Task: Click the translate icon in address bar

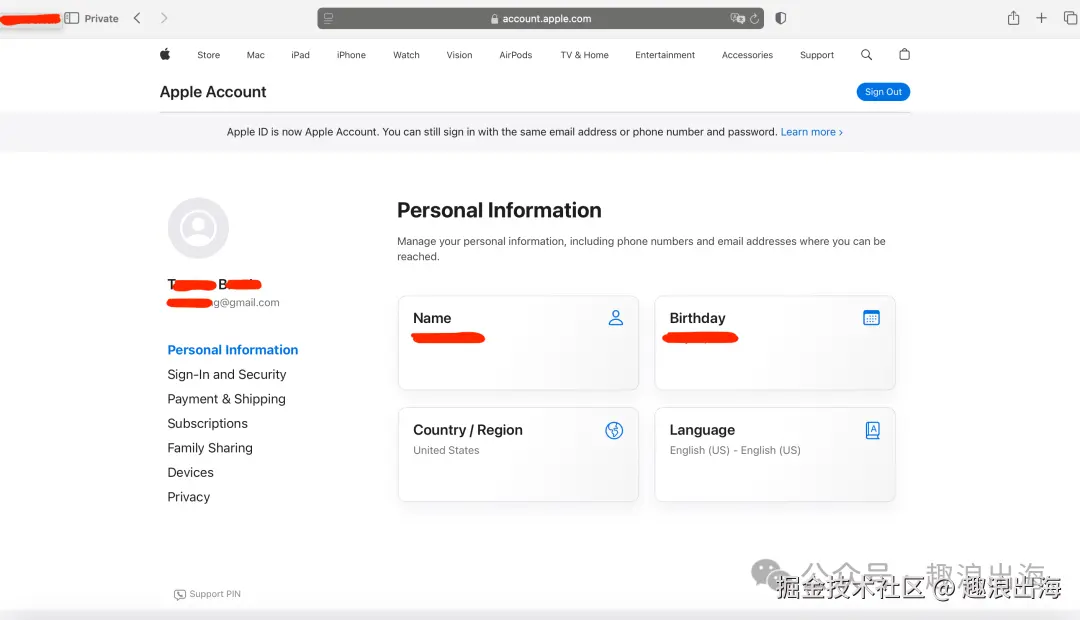Action: [x=738, y=19]
